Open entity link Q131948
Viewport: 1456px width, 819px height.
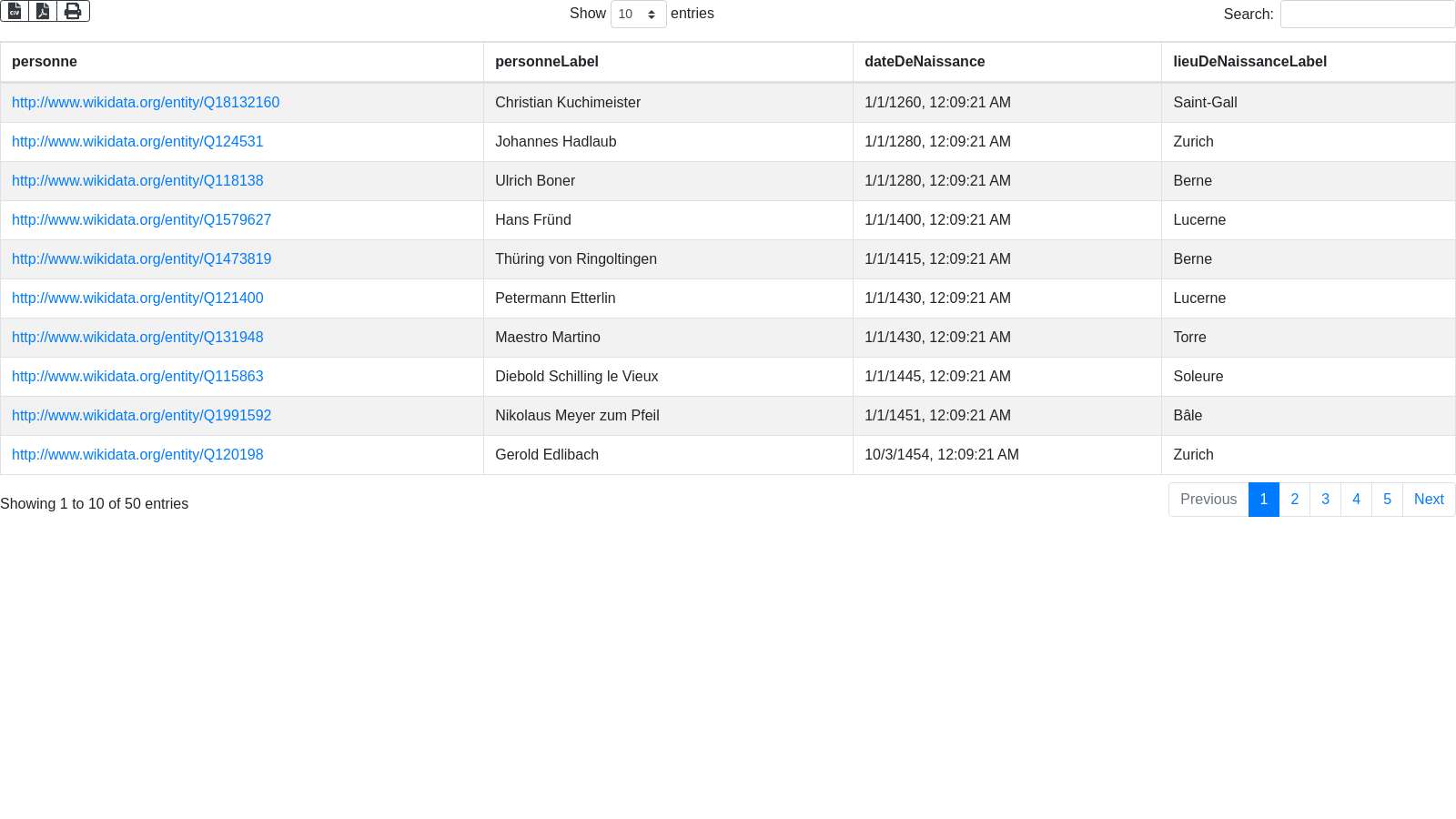click(x=137, y=338)
